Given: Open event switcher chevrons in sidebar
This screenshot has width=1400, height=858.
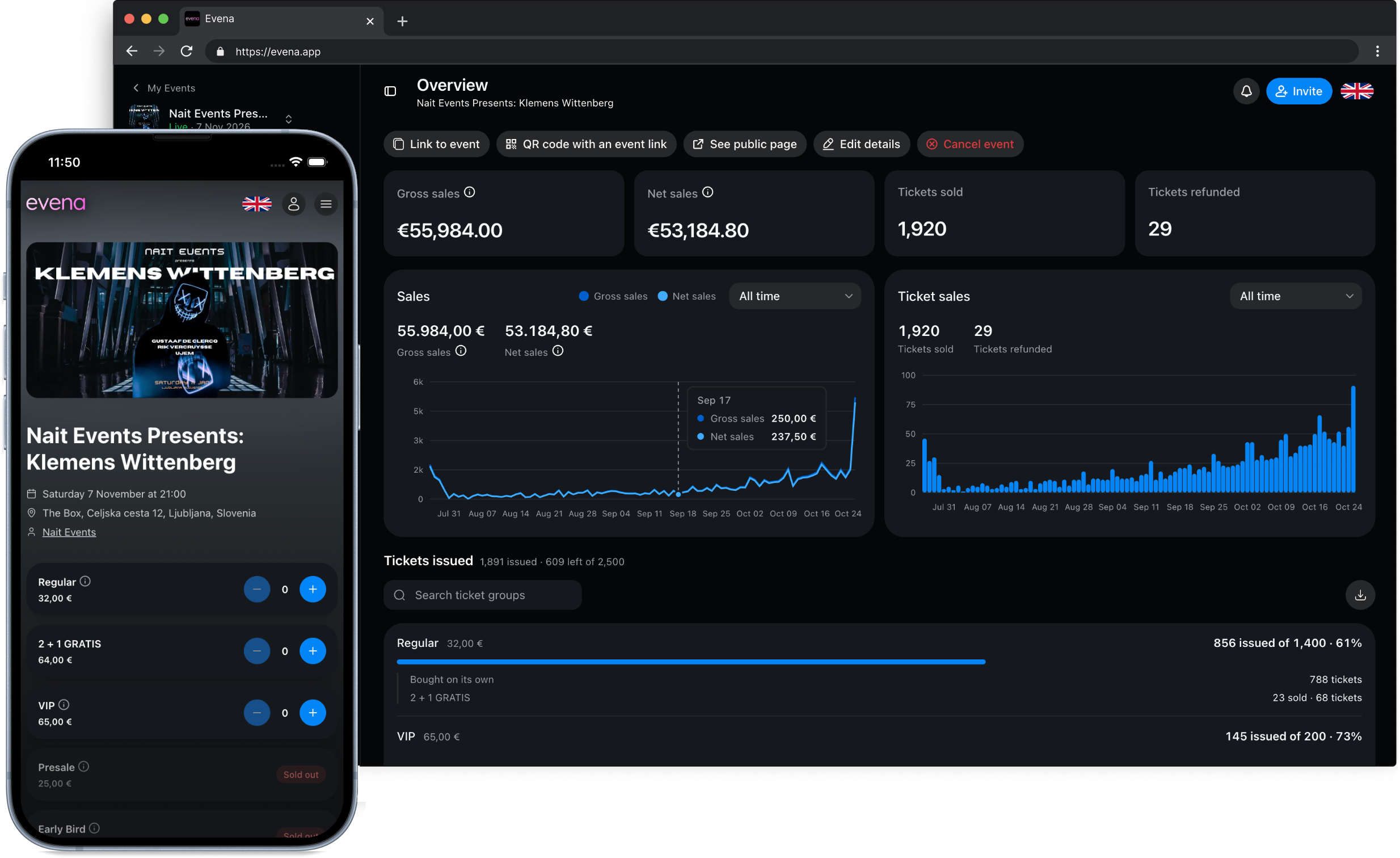Looking at the screenshot, I should tap(289, 119).
